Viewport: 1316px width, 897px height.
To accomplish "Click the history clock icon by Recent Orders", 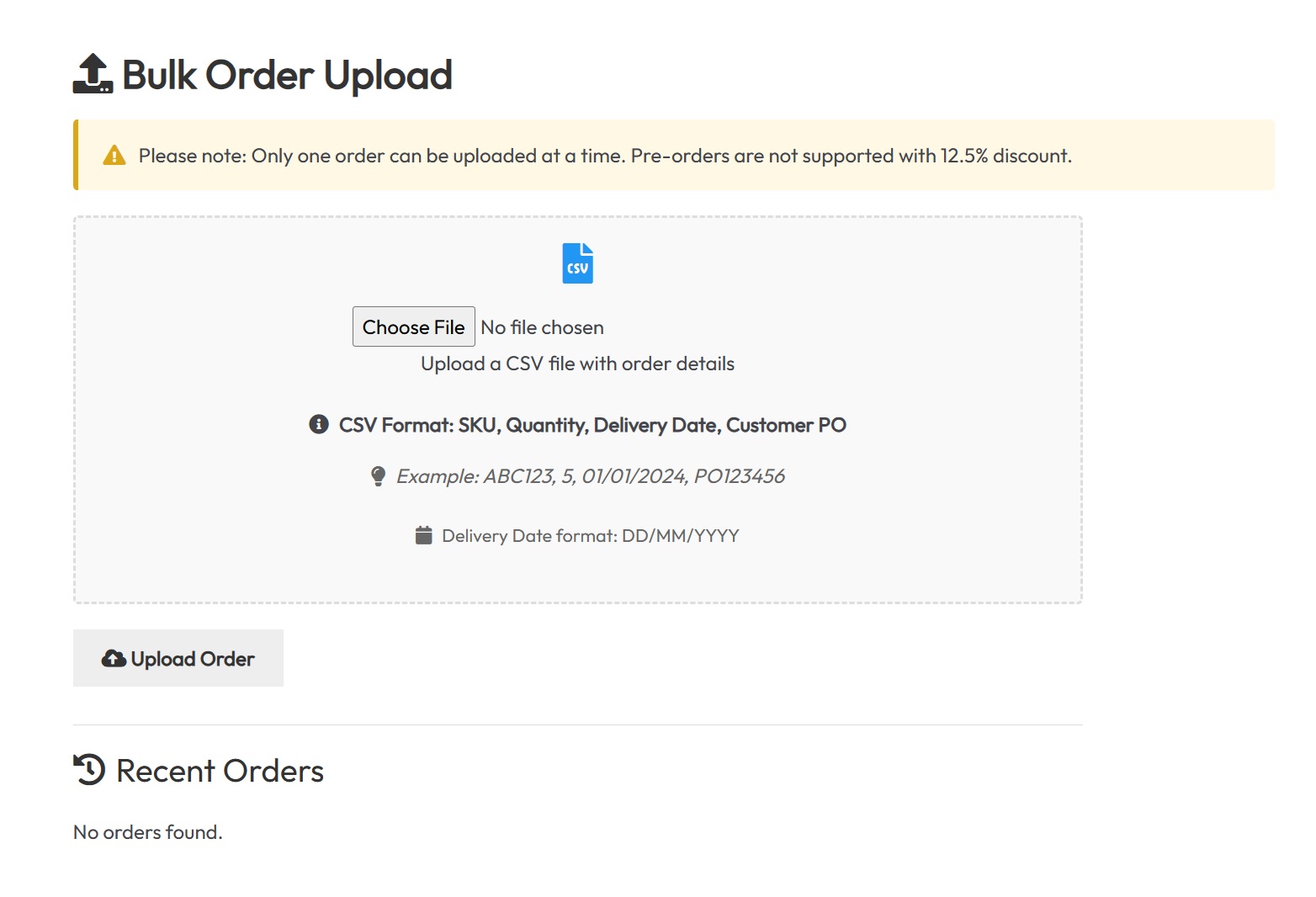I will point(89,769).
